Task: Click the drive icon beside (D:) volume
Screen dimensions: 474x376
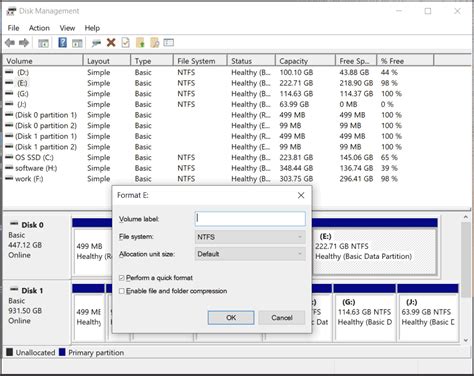Action: pyautogui.click(x=9, y=72)
